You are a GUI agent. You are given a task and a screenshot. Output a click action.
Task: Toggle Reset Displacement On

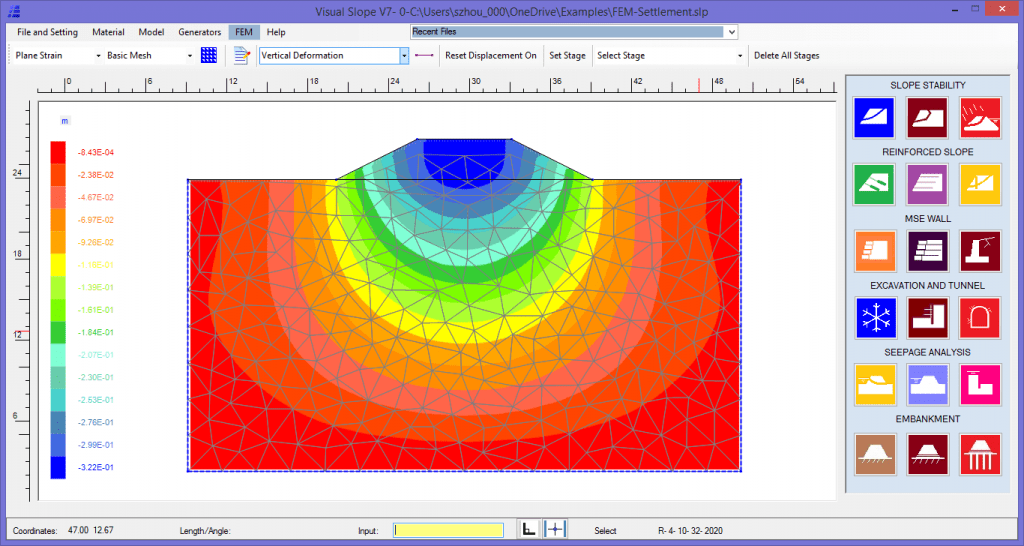tap(491, 56)
